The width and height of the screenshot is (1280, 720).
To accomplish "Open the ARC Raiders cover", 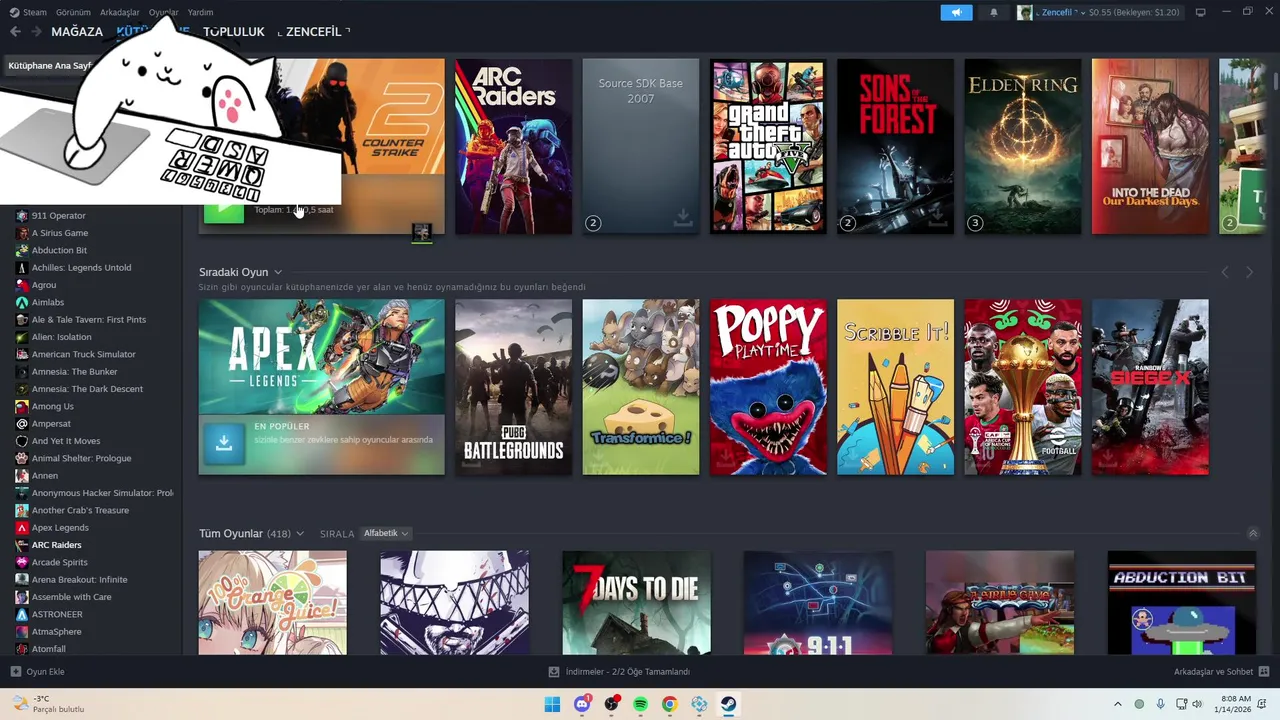I will [x=513, y=146].
